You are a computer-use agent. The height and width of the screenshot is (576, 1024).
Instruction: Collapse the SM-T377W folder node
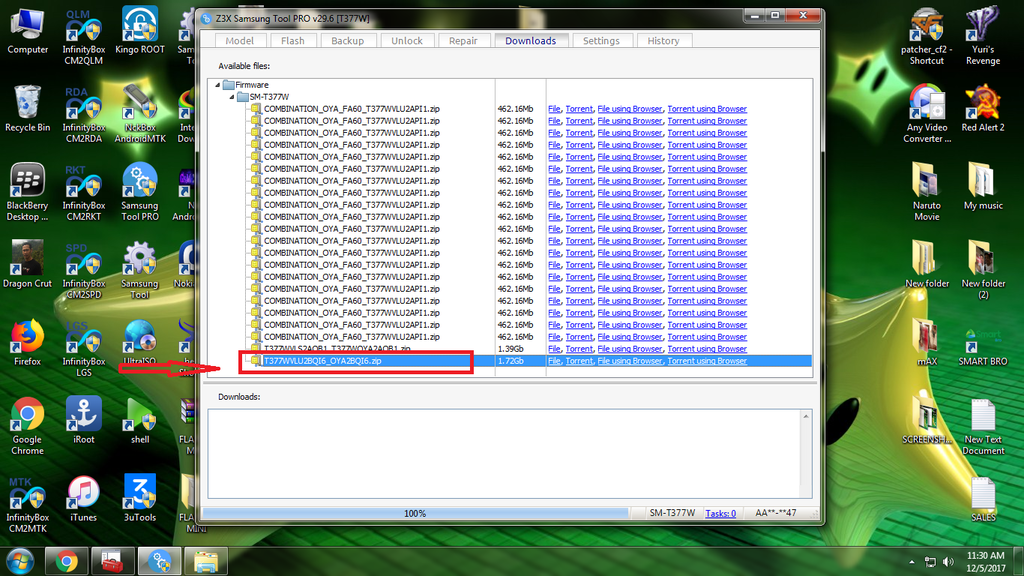(230, 97)
